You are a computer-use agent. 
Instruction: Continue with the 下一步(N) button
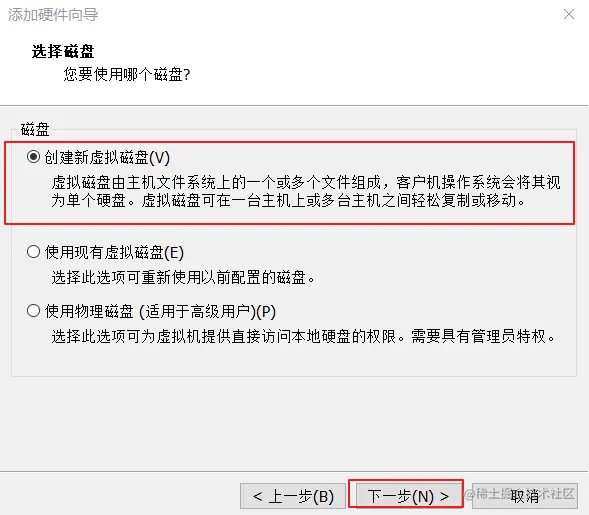pos(407,496)
